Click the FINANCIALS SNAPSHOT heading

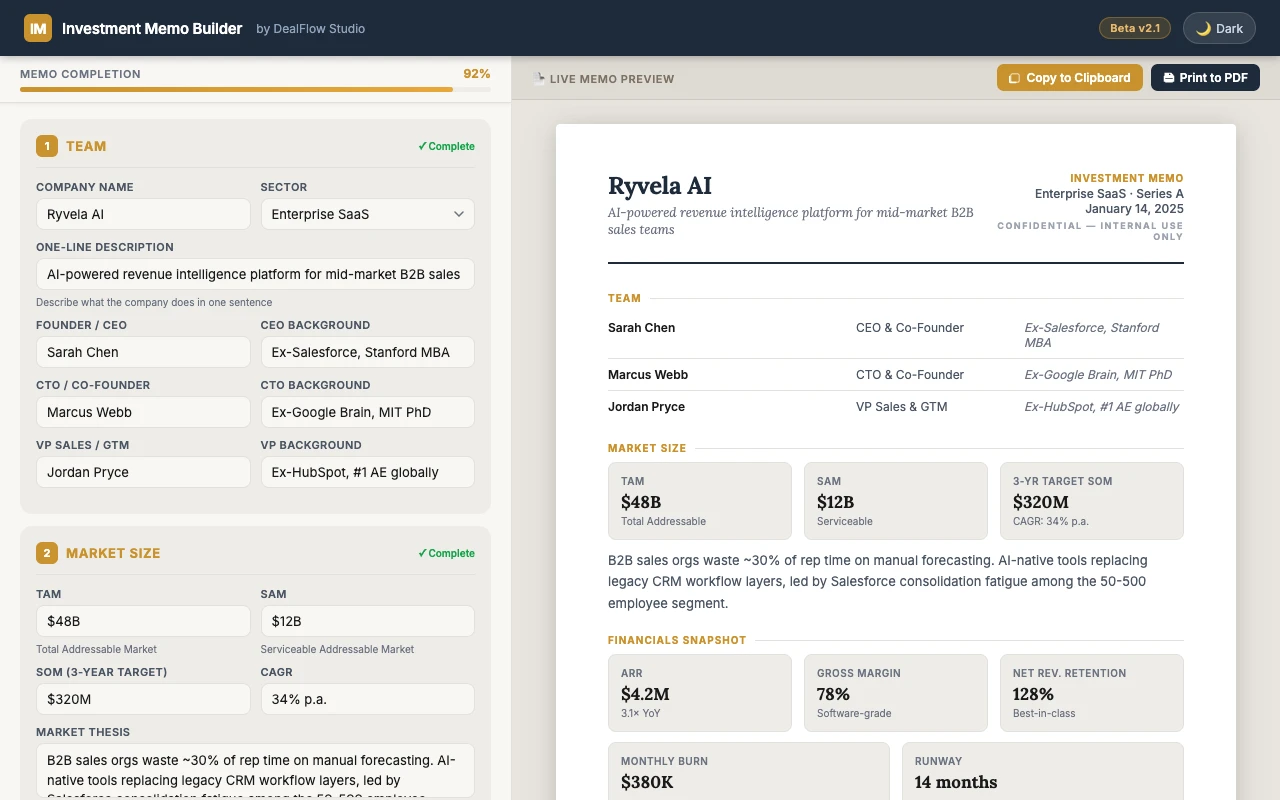click(x=677, y=640)
